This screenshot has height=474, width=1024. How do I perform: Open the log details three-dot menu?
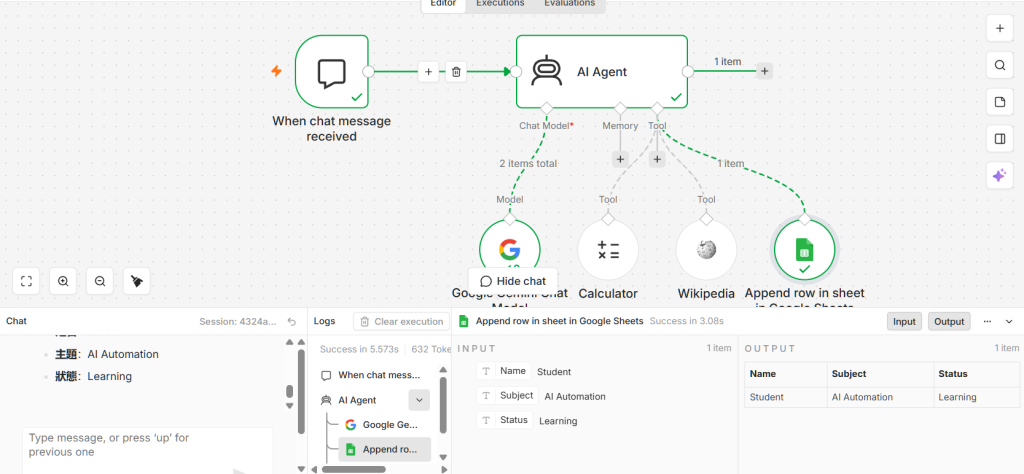987,321
